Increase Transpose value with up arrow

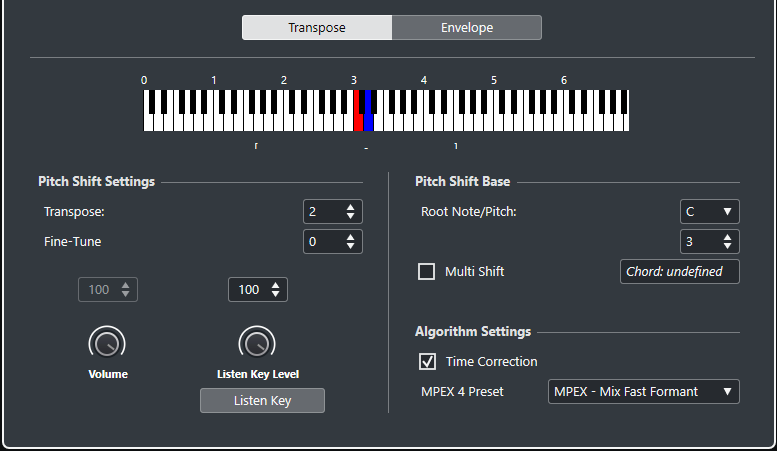click(350, 207)
